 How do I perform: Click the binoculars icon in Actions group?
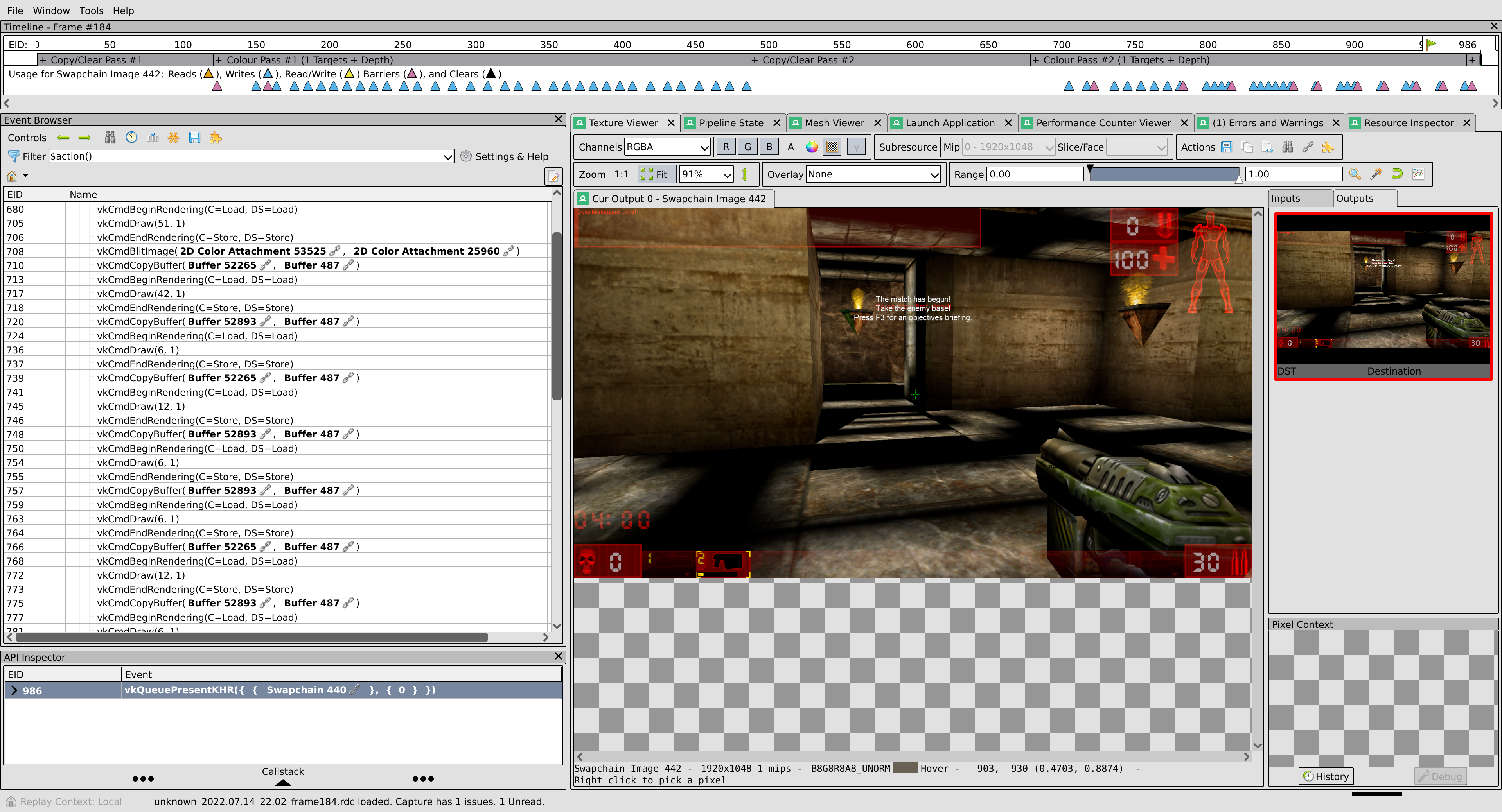1287,147
